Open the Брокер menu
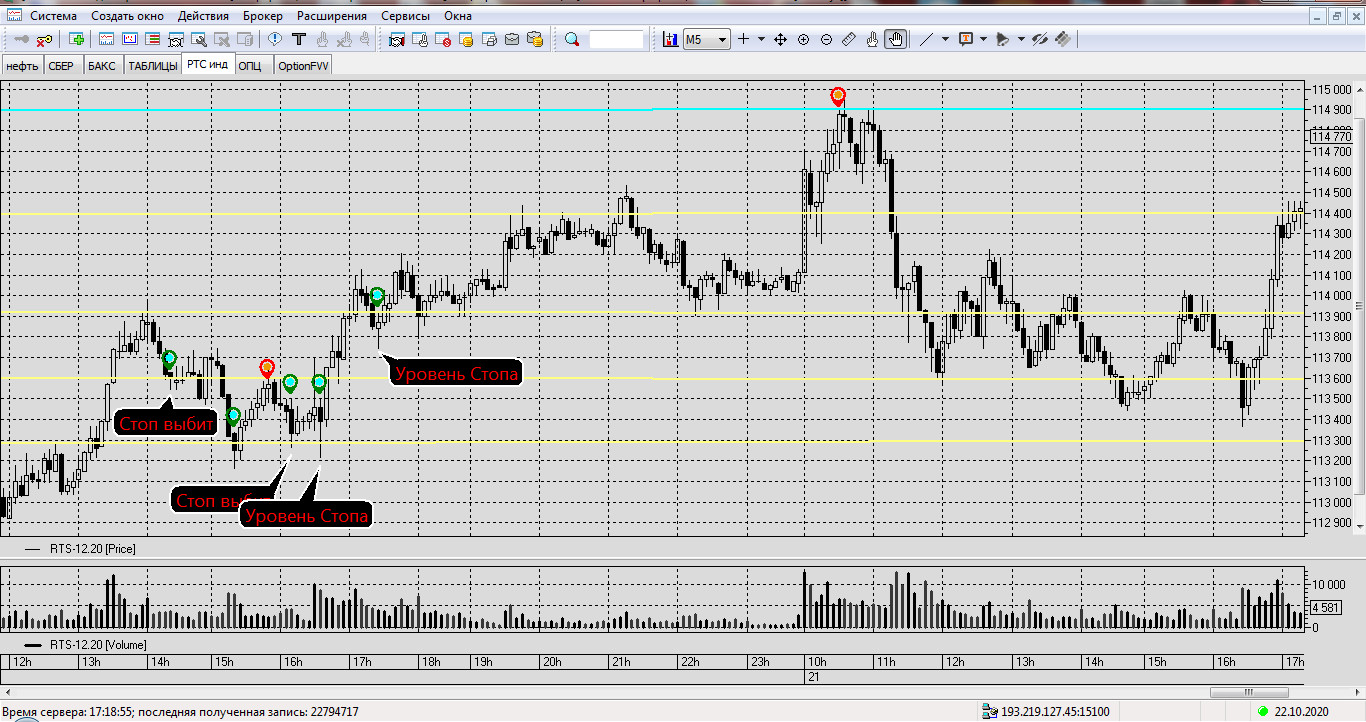This screenshot has height=722, width=1366. [x=262, y=16]
